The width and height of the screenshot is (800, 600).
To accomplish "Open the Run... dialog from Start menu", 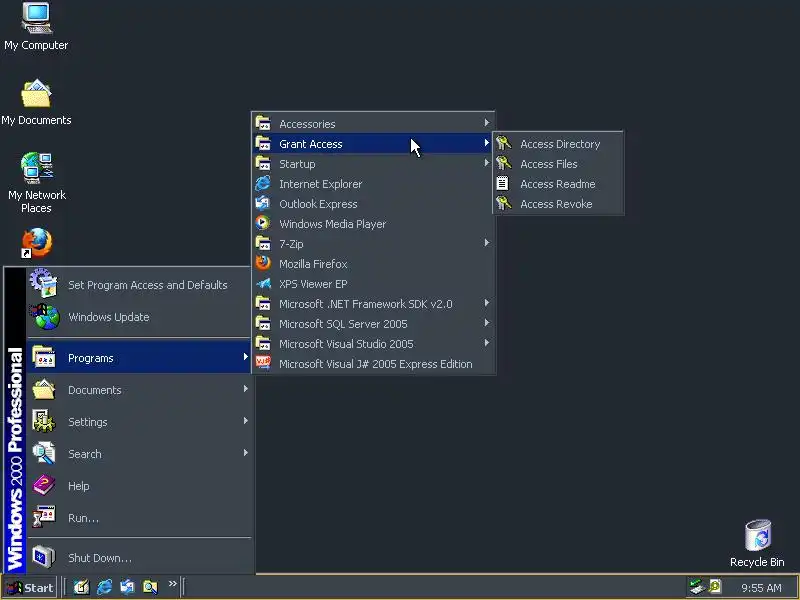I will tap(139, 518).
